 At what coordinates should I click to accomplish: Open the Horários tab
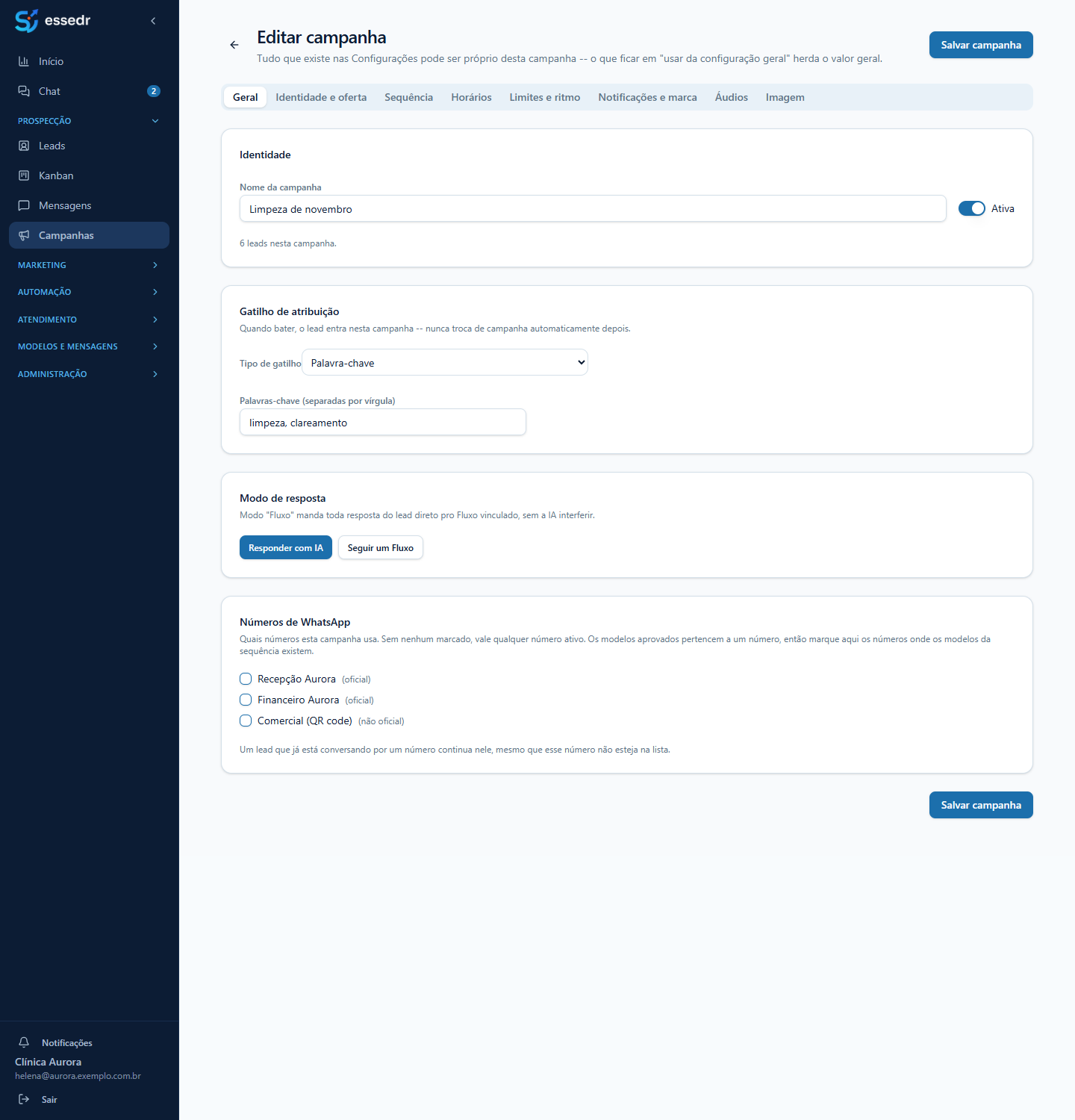(471, 97)
